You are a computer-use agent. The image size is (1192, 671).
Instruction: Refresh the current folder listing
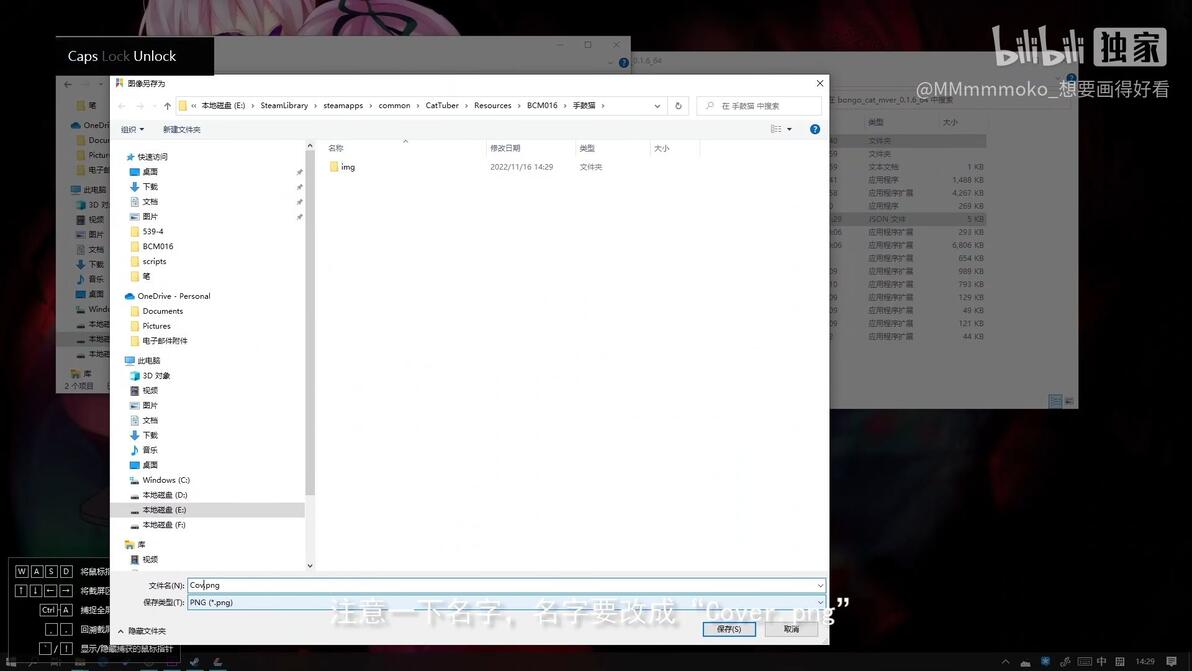click(x=678, y=106)
